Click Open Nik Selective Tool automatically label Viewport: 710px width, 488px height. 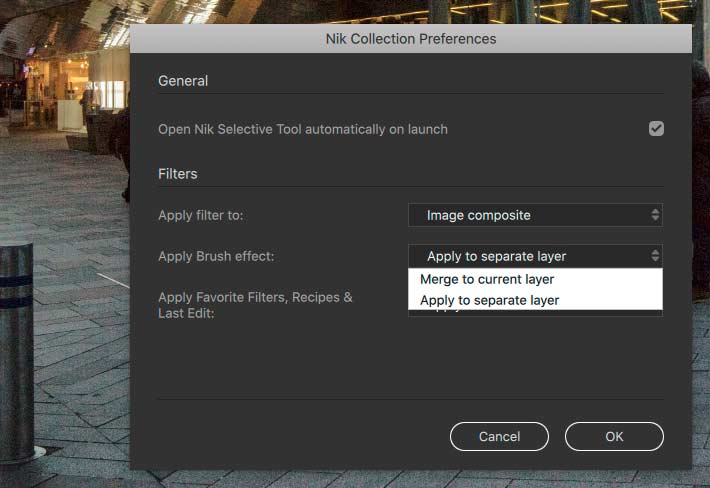302,129
